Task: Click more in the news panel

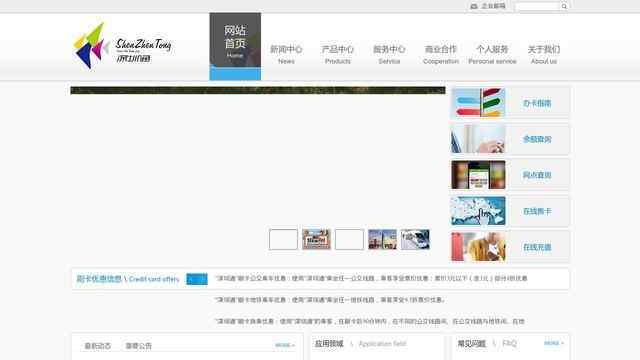Action: click(x=284, y=345)
